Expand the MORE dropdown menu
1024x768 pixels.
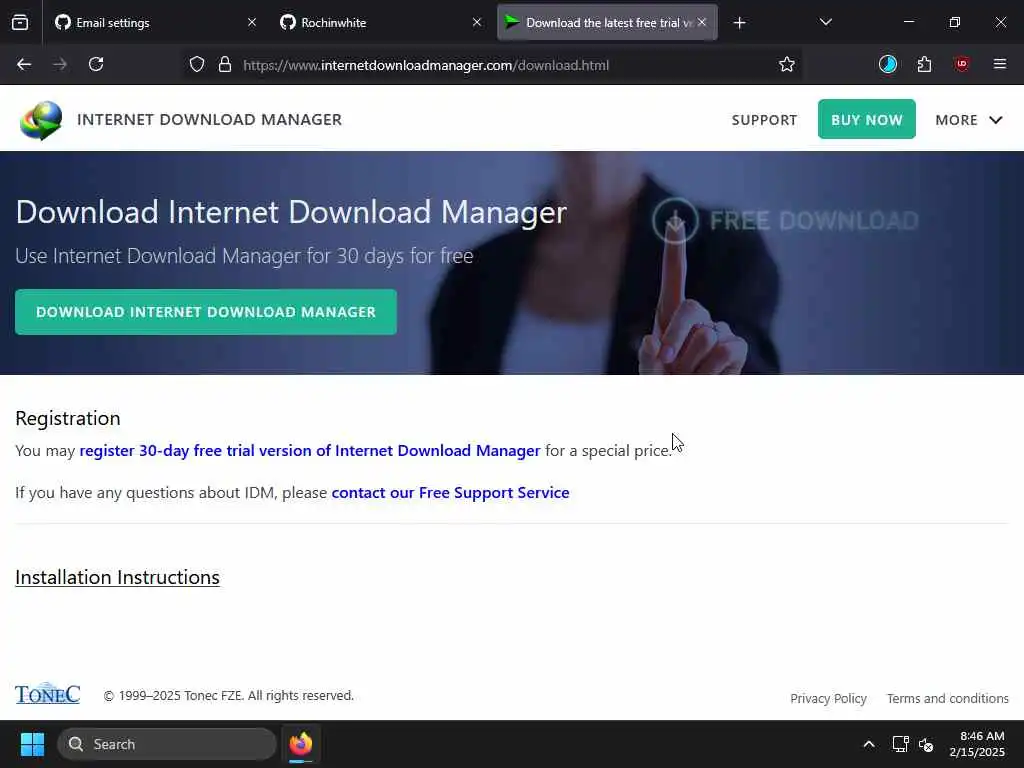968,120
